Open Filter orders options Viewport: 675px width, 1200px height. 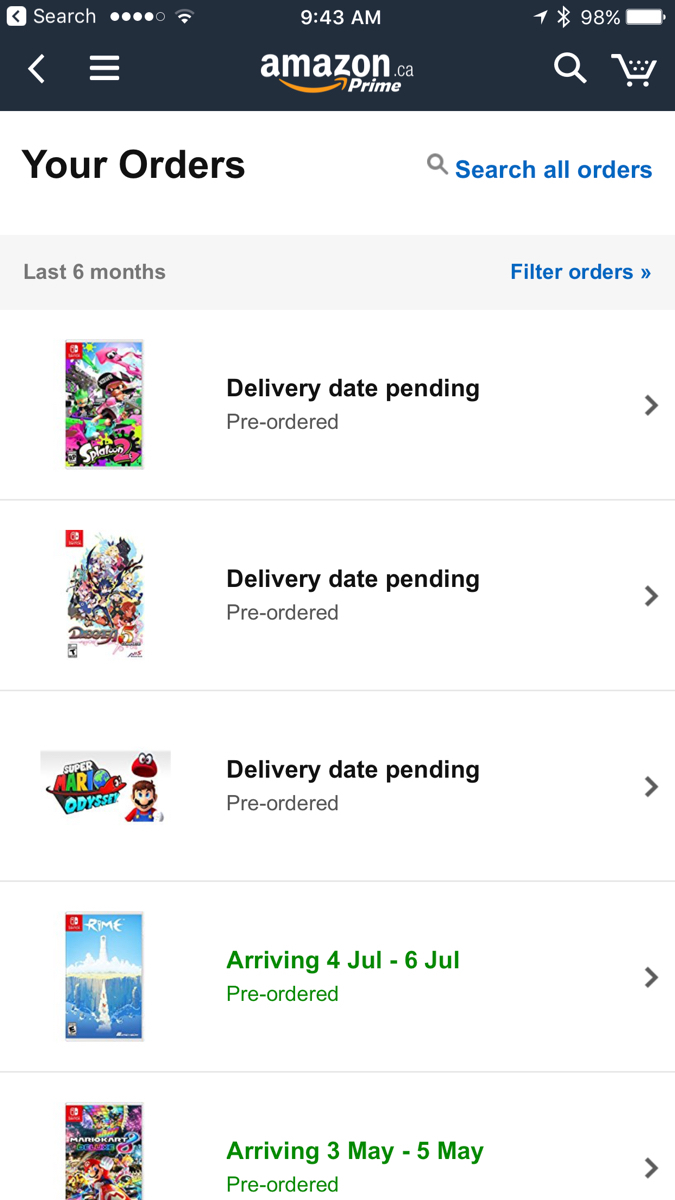580,272
